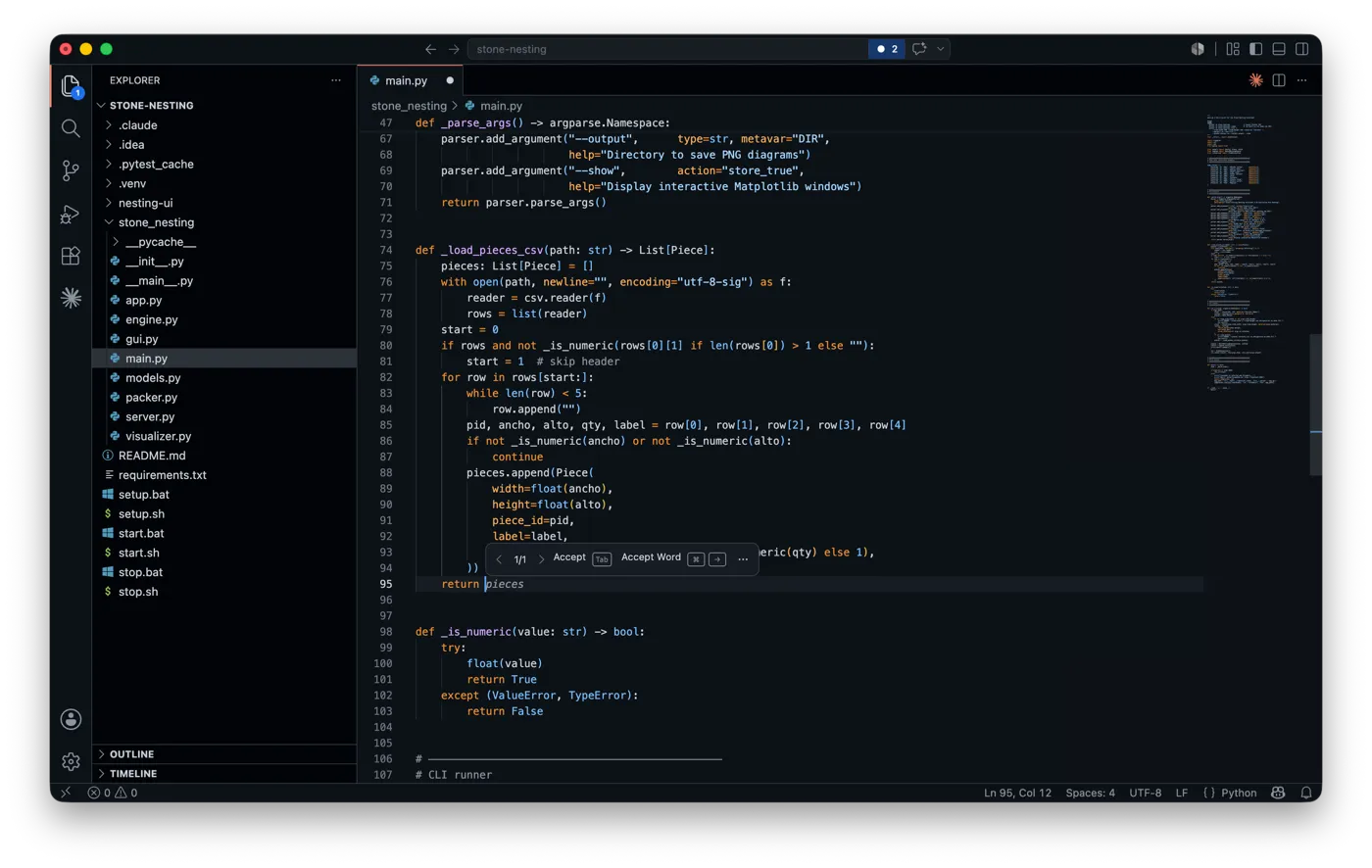Click the Go Back navigation arrow
1372x868 pixels.
tap(430, 49)
